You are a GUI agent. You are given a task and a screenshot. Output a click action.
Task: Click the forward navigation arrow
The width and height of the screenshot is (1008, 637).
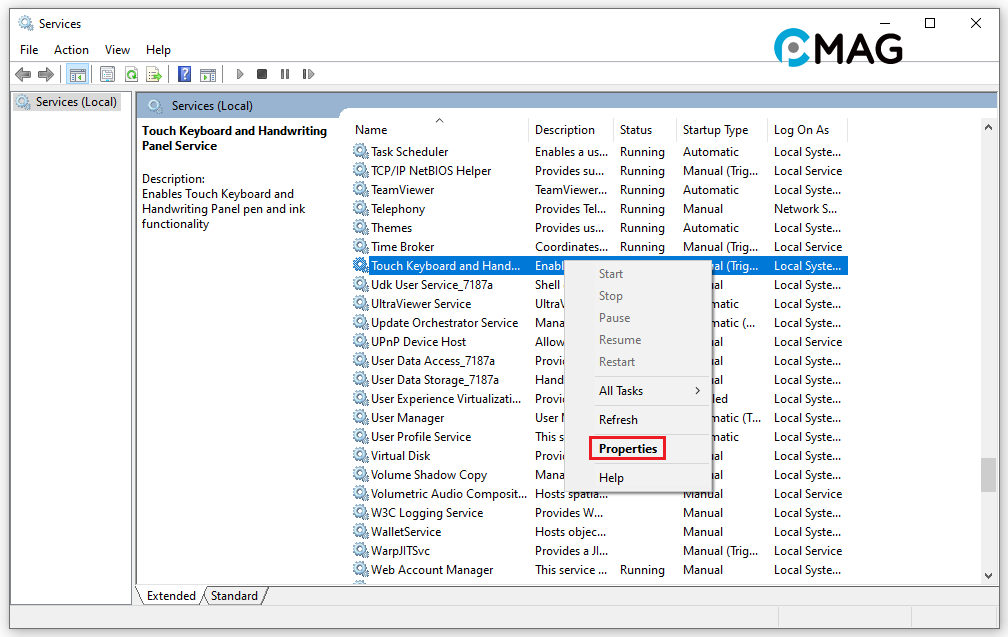pyautogui.click(x=45, y=73)
